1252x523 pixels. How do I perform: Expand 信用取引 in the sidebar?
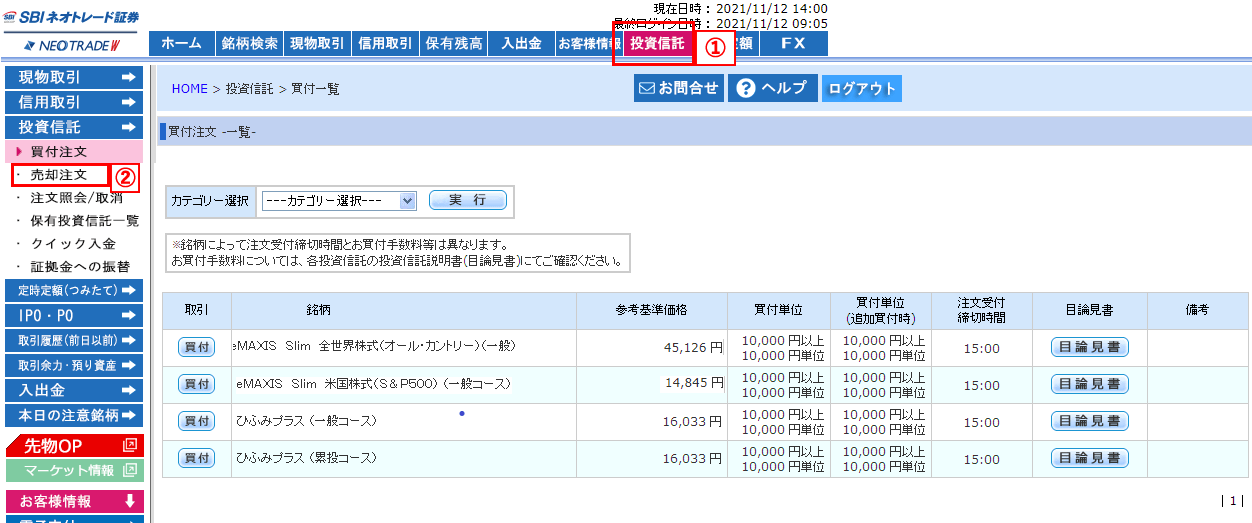tap(74, 102)
